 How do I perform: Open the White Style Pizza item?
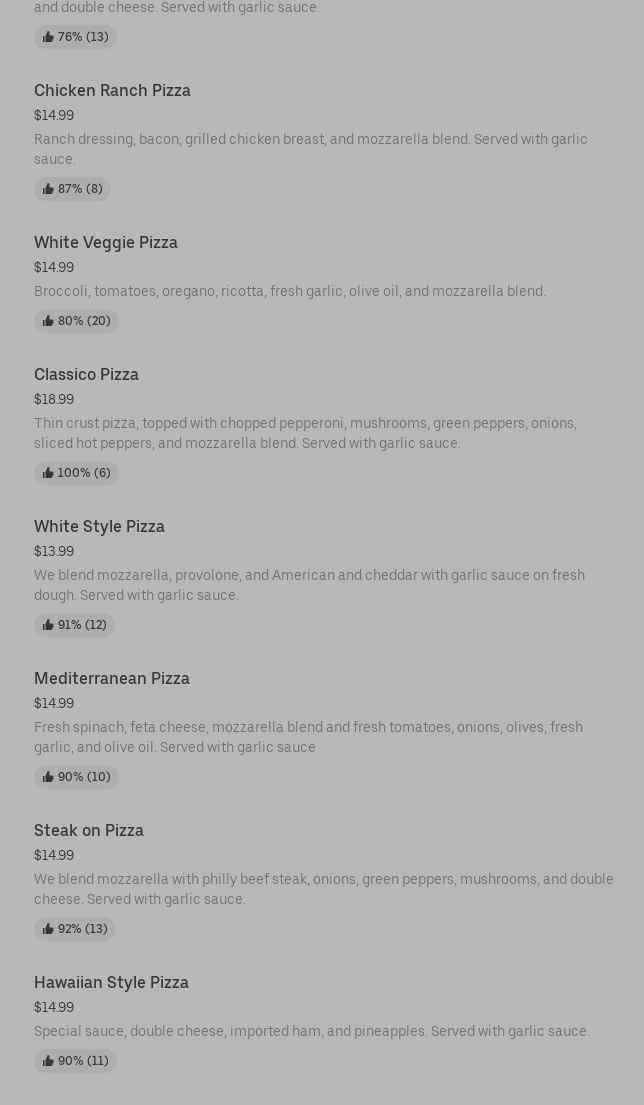(x=99, y=526)
